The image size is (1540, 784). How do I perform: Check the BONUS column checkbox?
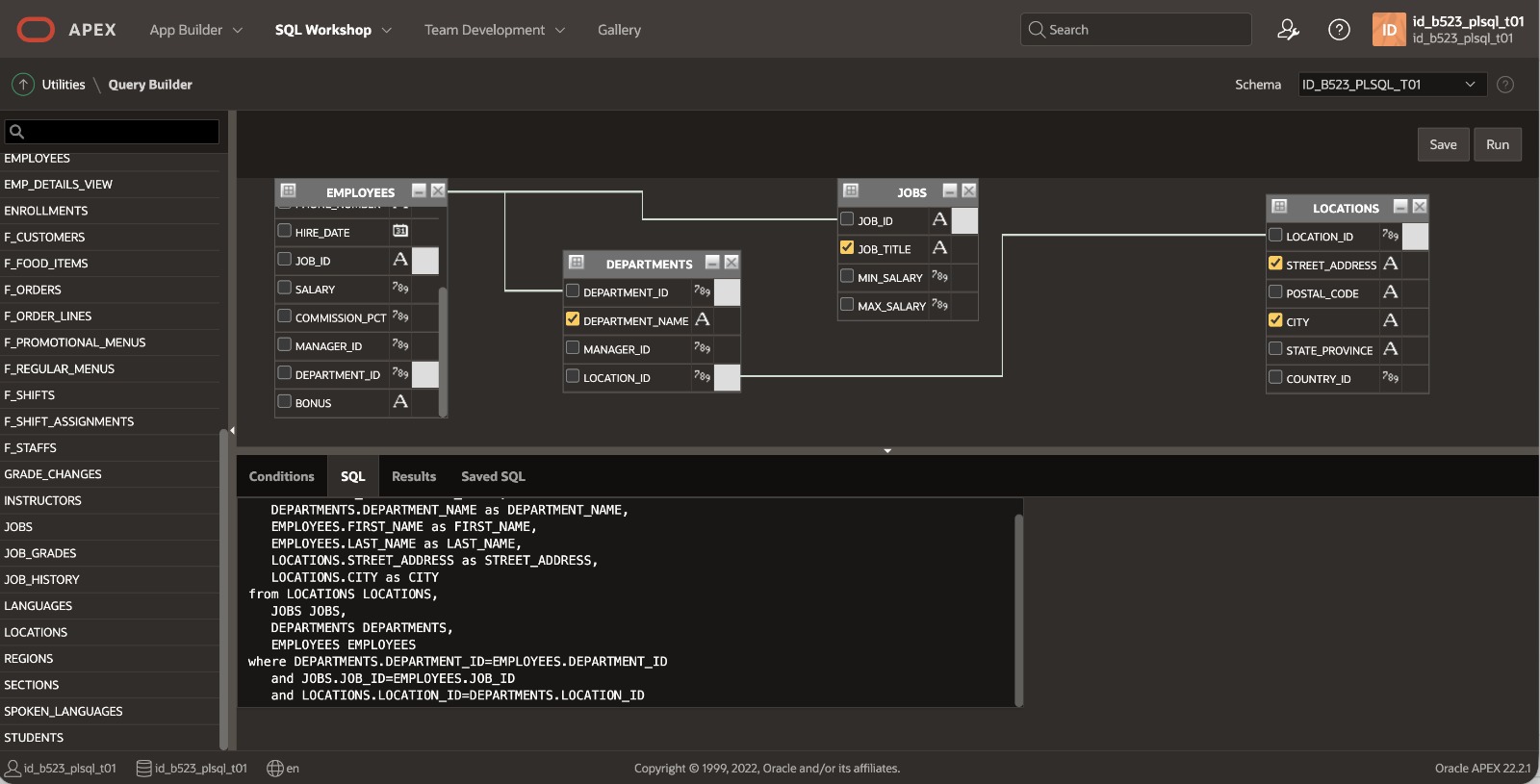(284, 402)
